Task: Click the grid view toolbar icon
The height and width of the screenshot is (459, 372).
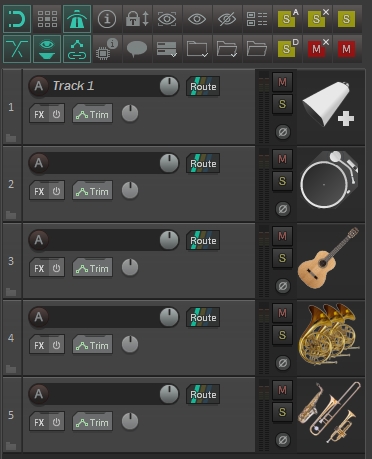Action: [47, 19]
